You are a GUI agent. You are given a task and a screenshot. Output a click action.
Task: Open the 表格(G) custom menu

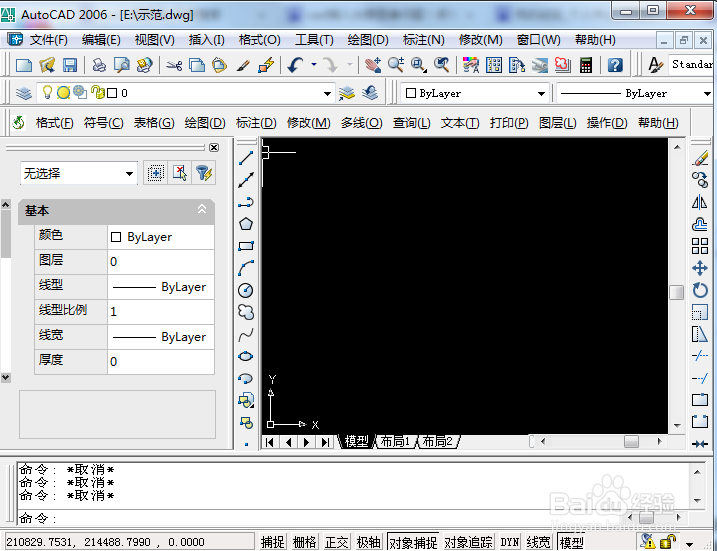tap(154, 123)
